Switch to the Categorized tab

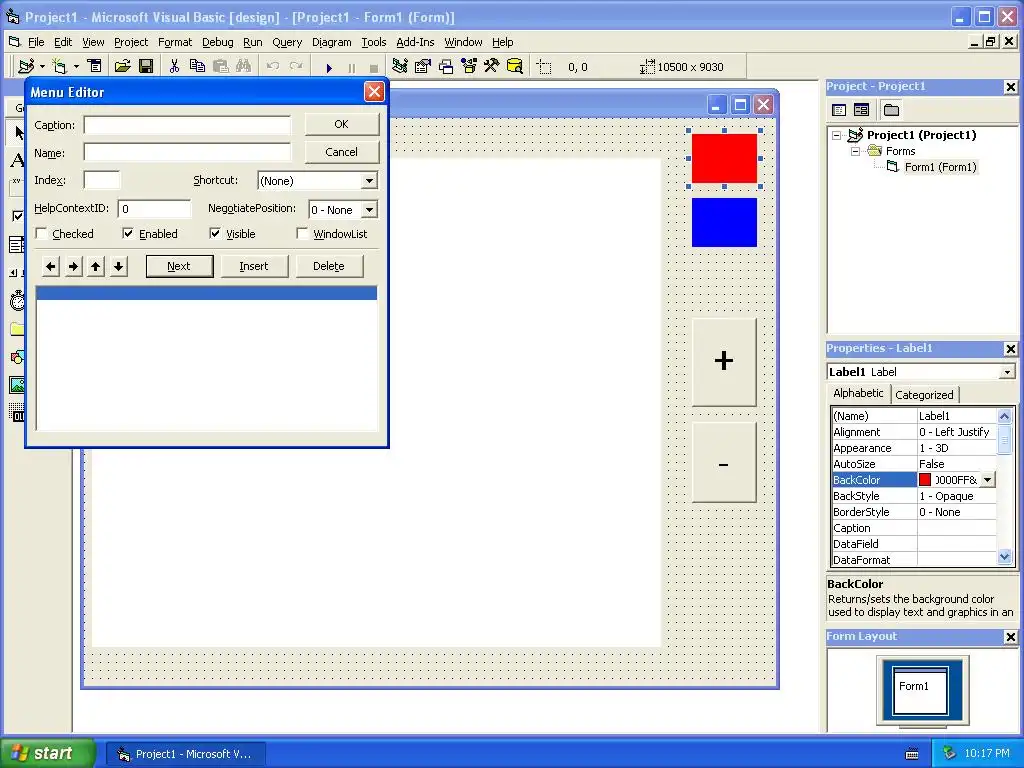[924, 394]
